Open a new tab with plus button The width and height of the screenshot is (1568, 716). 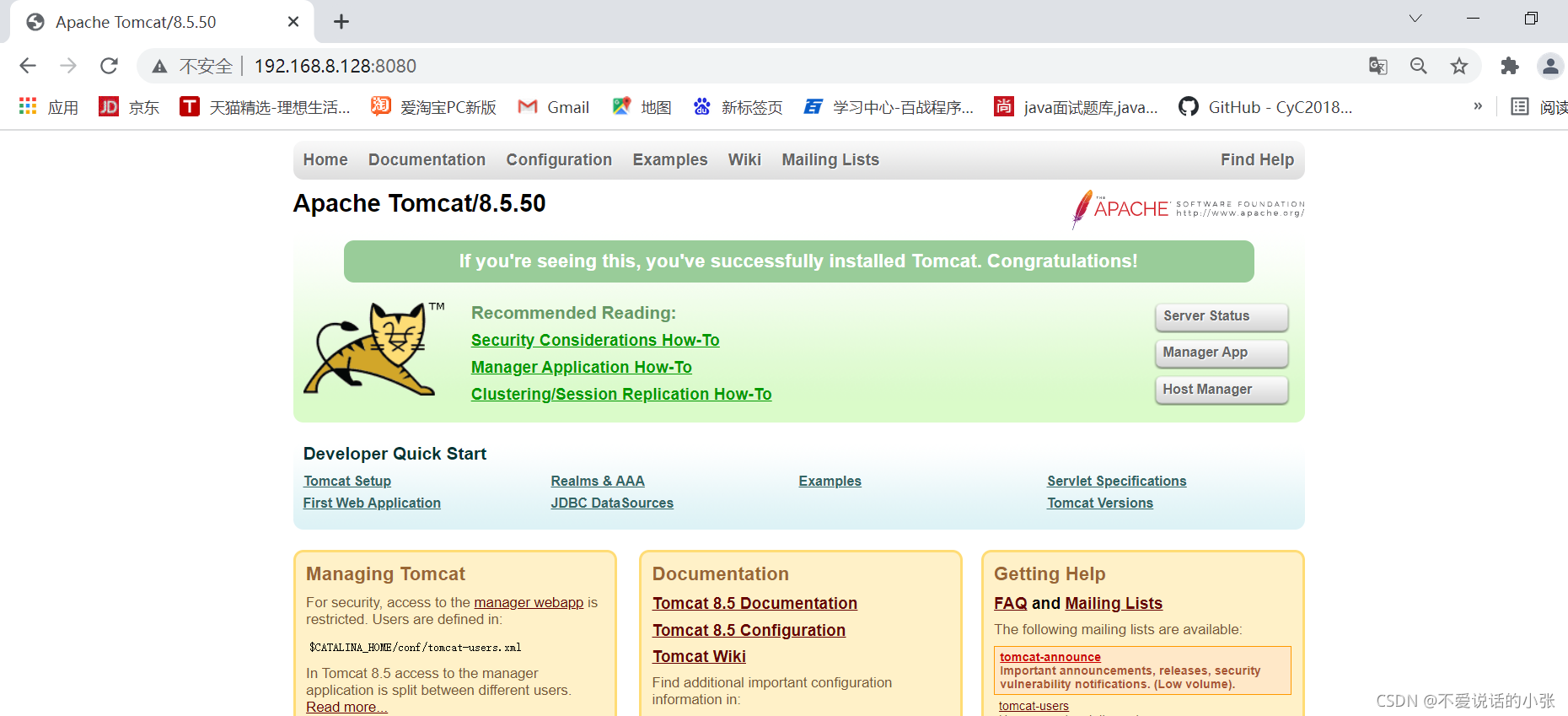(x=341, y=22)
